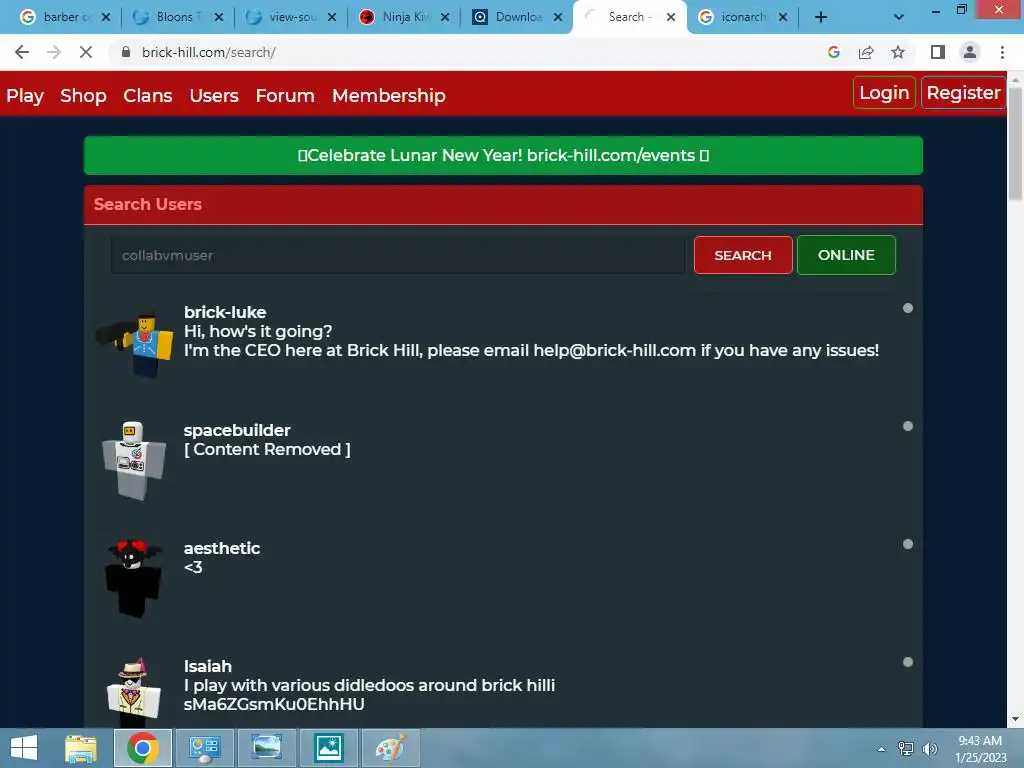Viewport: 1024px width, 768px height.
Task: Click aesthetic's status dot
Action: tap(908, 544)
